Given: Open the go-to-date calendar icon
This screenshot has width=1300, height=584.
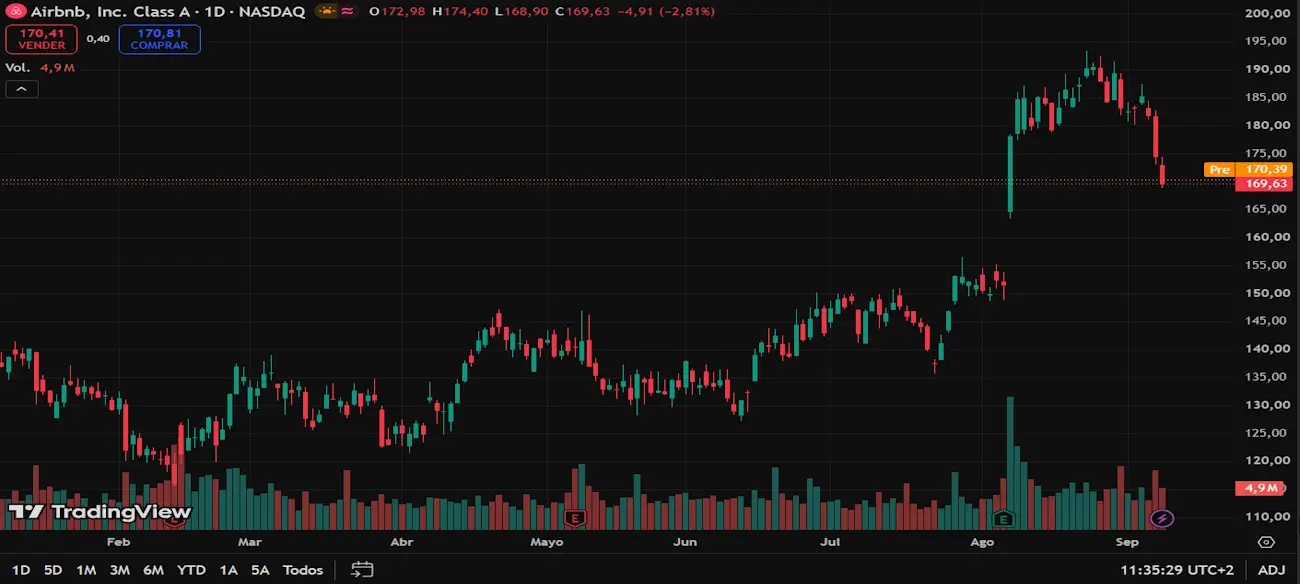Looking at the screenshot, I should click(x=362, y=570).
